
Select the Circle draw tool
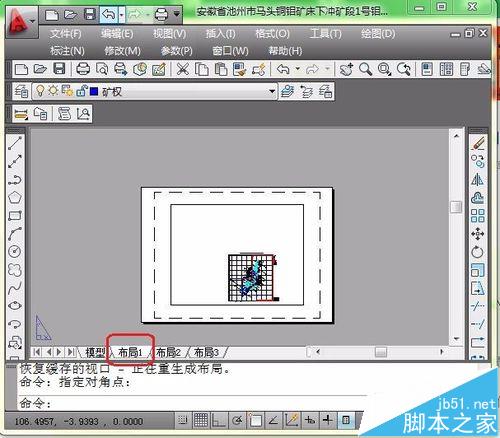15,251
